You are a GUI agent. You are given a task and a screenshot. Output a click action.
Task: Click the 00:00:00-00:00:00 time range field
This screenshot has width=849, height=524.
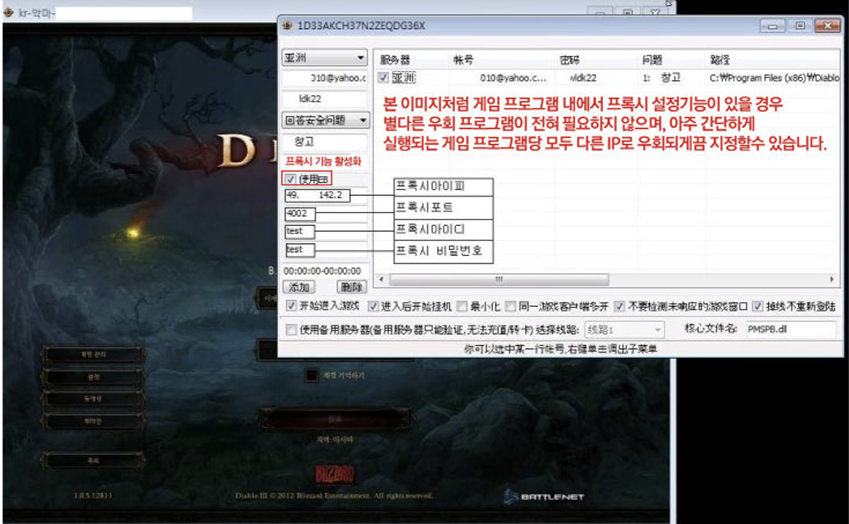coord(324,271)
